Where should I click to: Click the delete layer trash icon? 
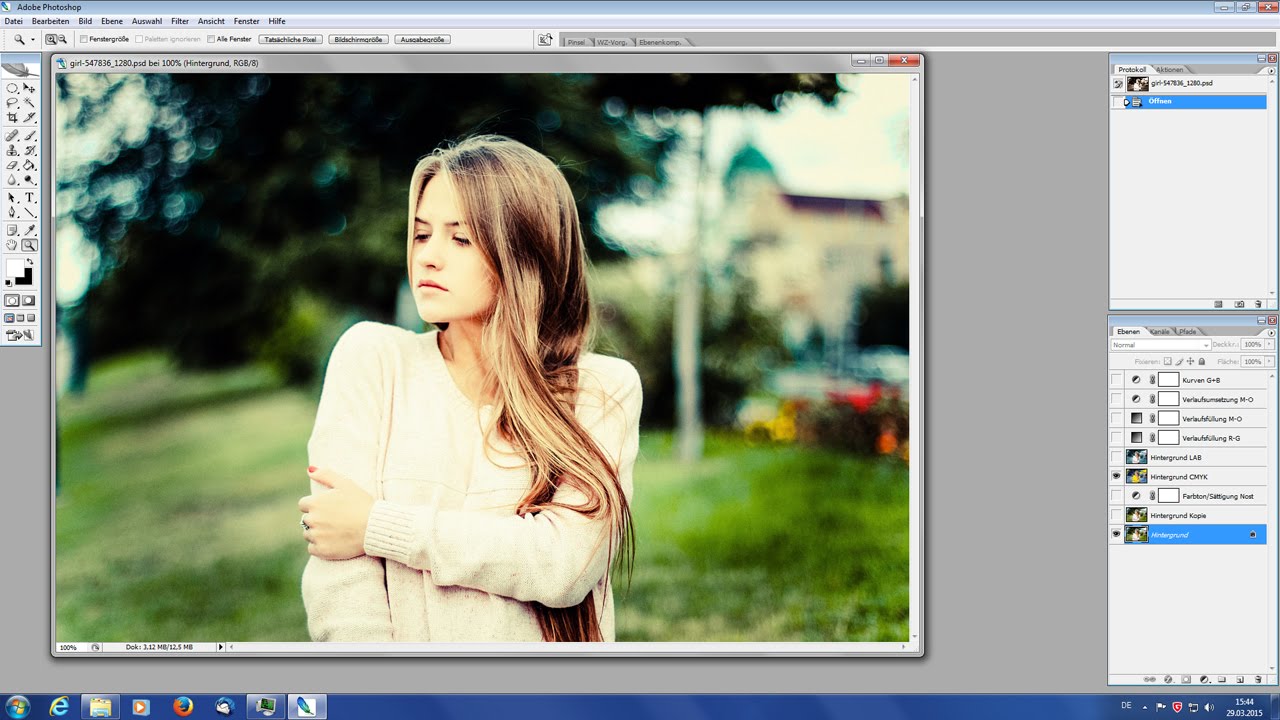[1257, 679]
